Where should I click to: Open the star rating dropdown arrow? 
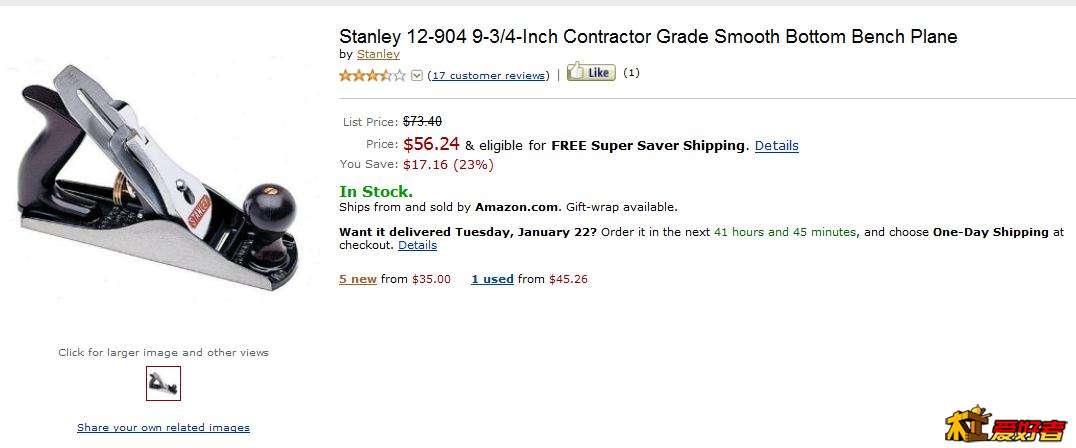[x=417, y=75]
